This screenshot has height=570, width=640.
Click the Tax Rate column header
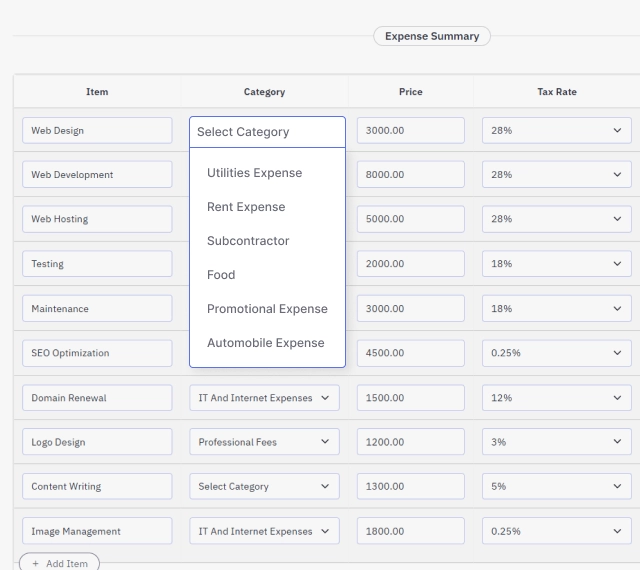click(557, 92)
